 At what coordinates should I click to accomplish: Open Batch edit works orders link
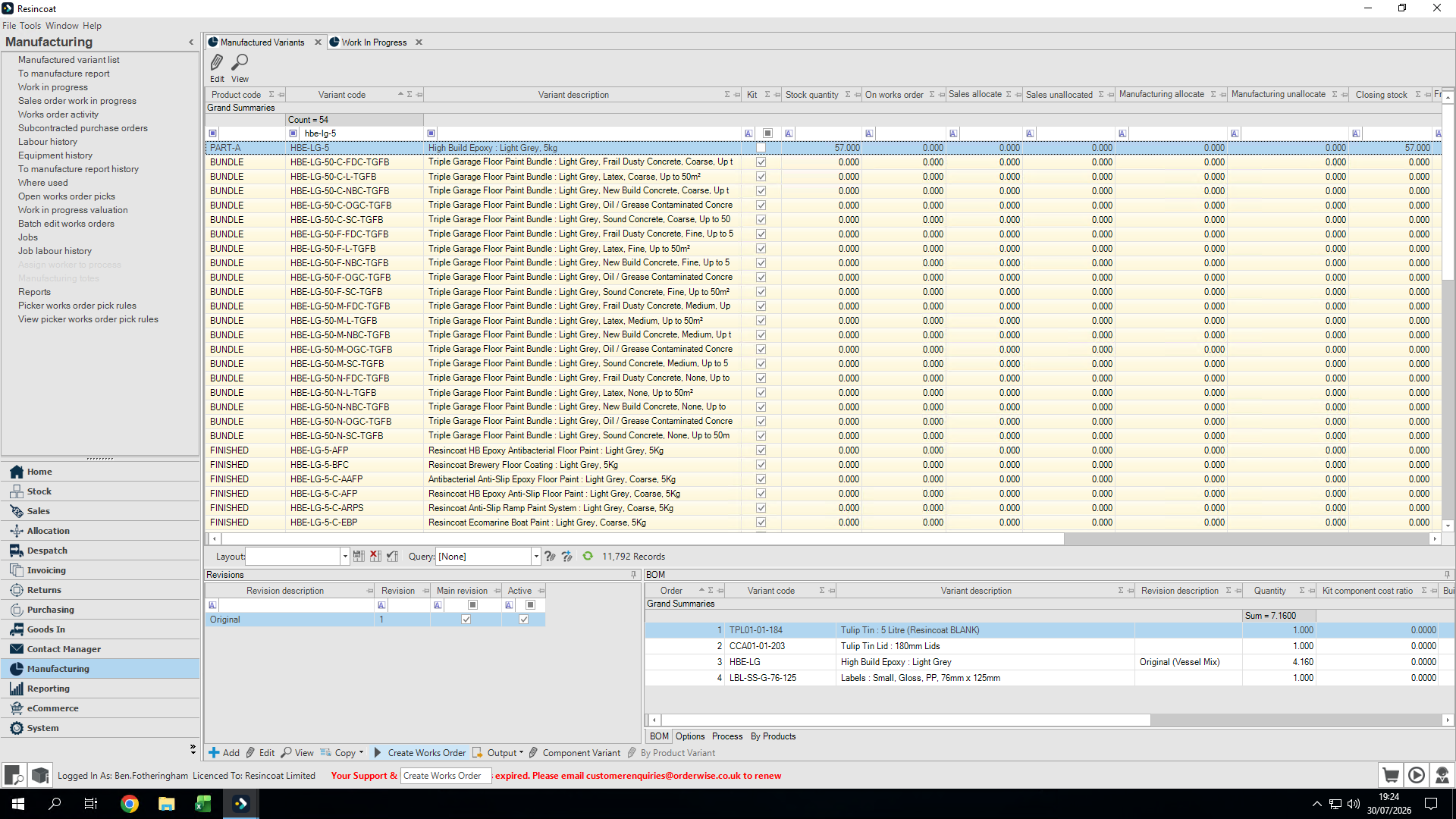point(66,224)
